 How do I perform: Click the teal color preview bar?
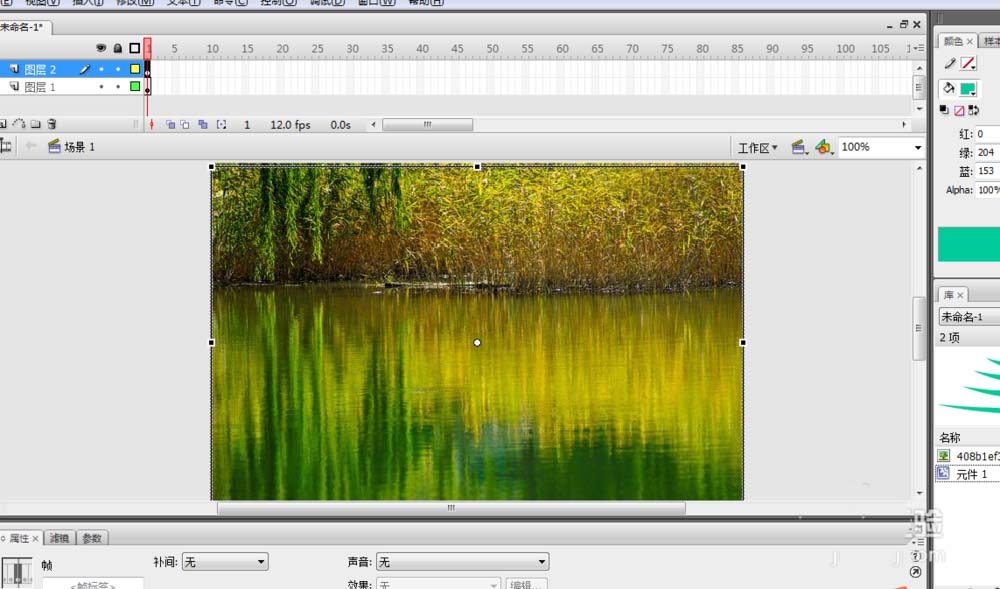(969, 244)
